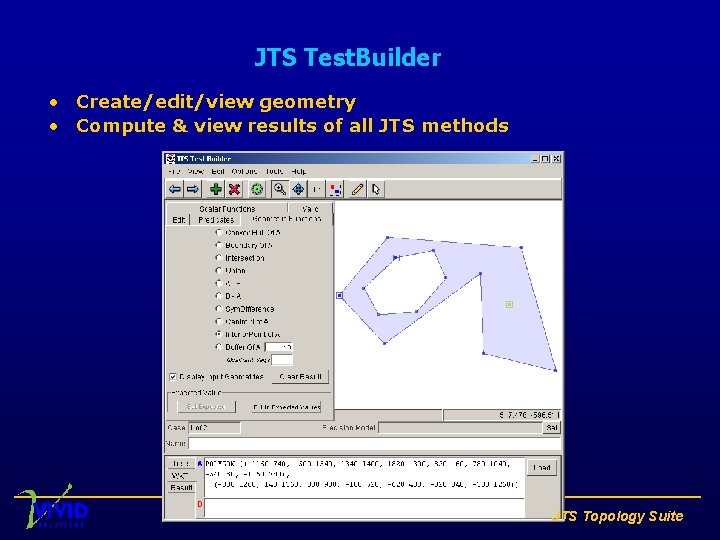Maximize the JTS Test Builder window
Screen dimensions: 720x540
(x=545, y=158)
